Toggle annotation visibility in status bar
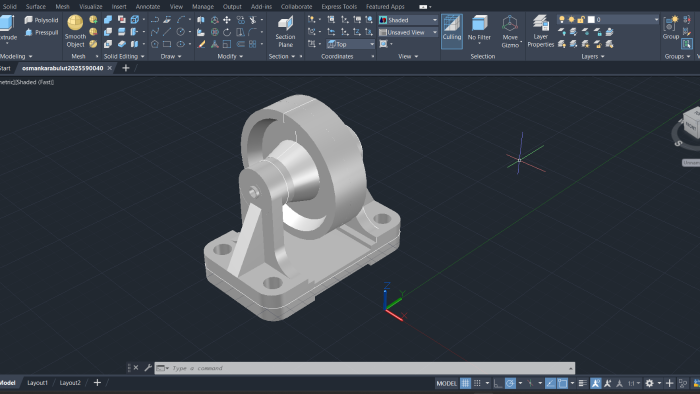The width and height of the screenshot is (700, 394). (x=596, y=383)
